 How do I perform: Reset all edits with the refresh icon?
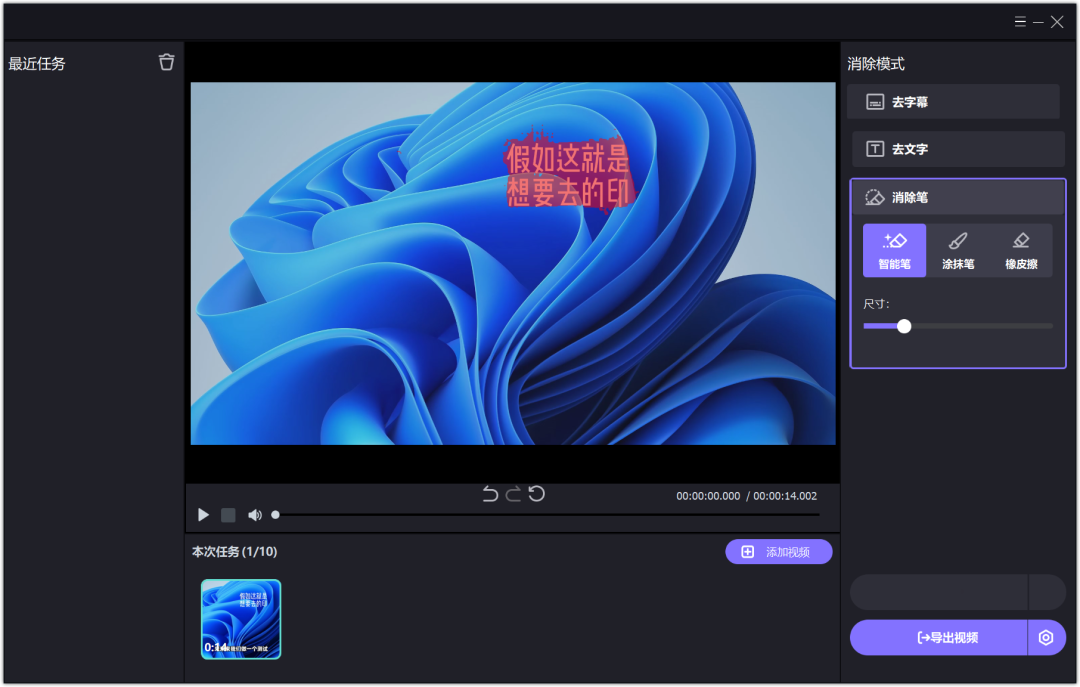537,493
